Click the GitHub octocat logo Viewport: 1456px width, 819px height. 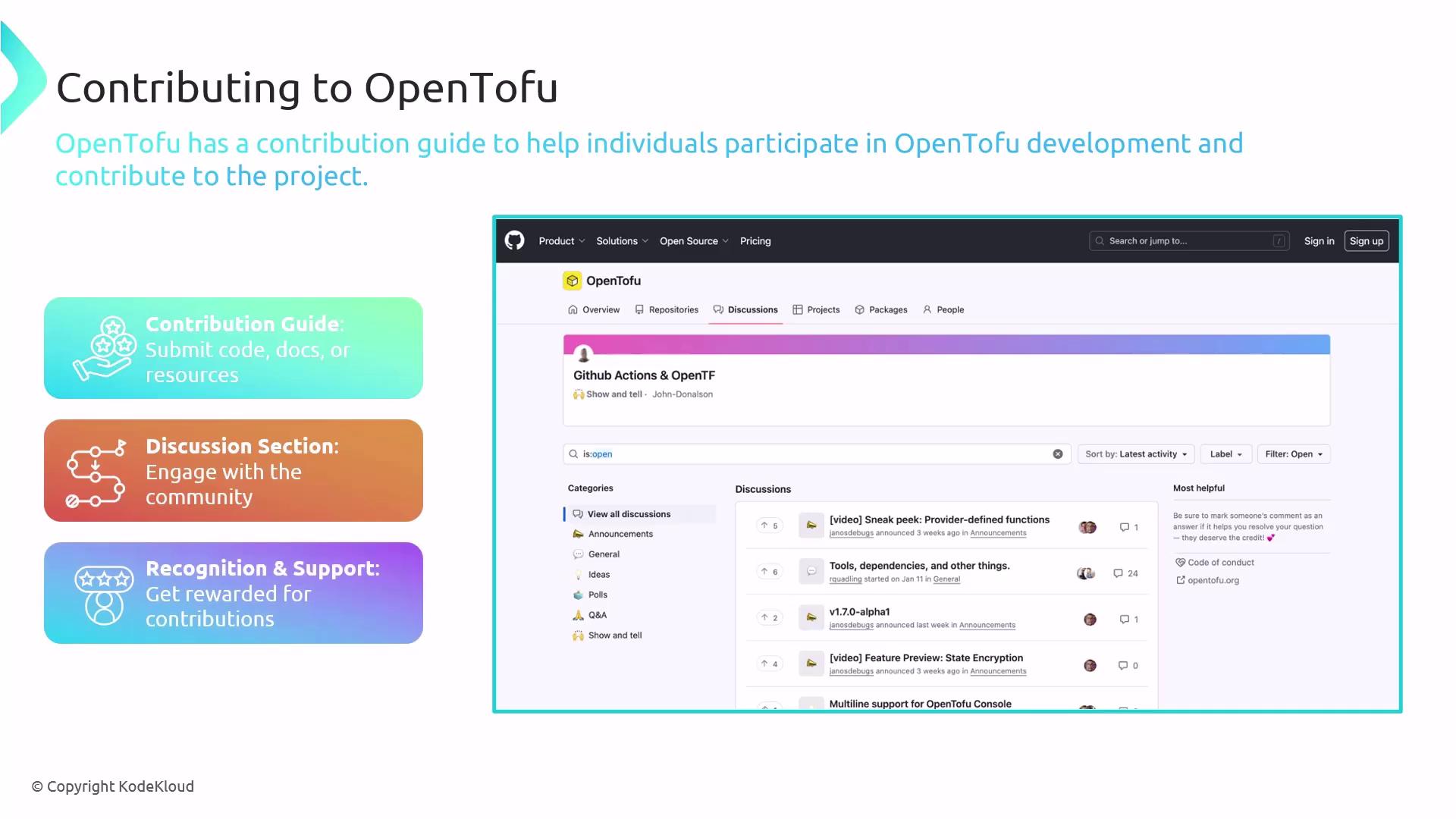point(514,240)
